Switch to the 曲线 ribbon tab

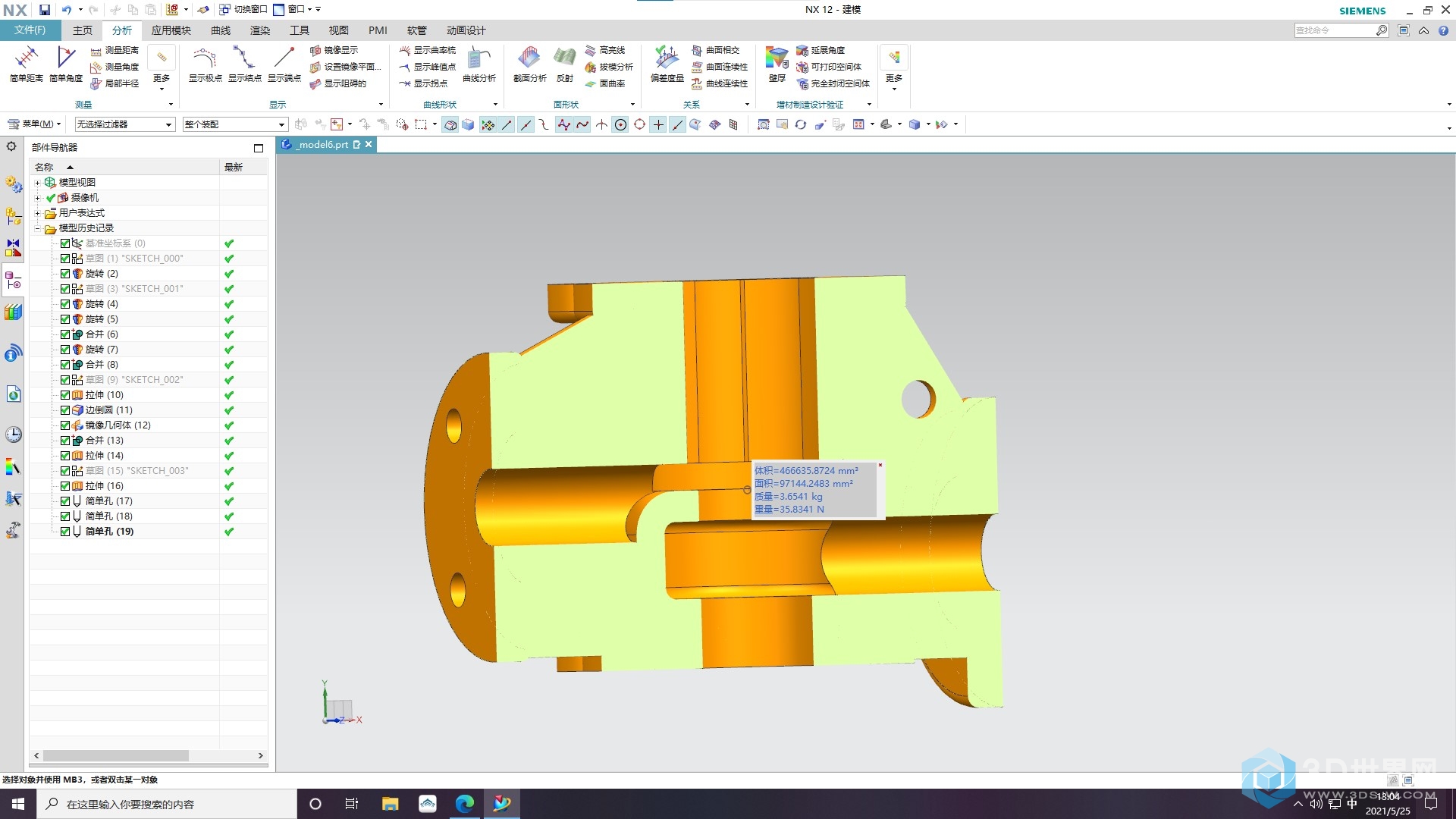(221, 30)
